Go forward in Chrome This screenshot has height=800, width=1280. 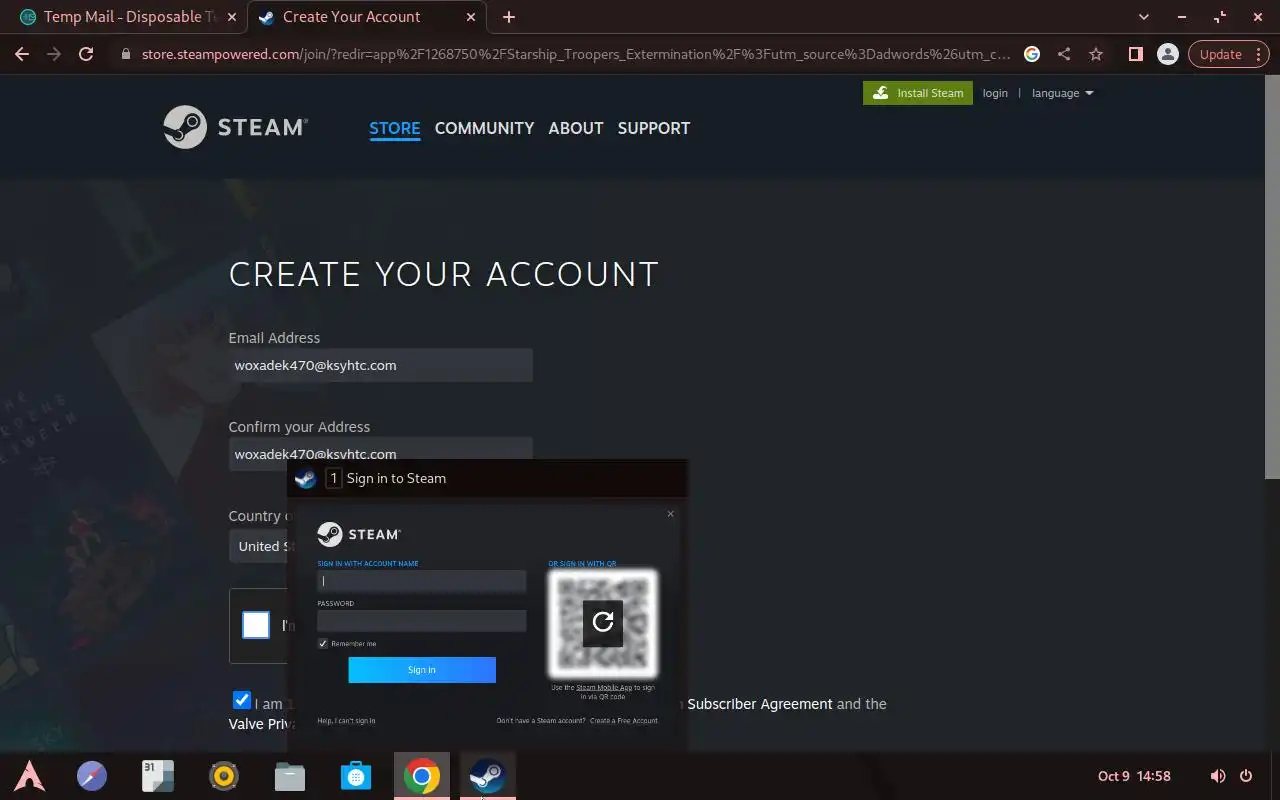point(54,54)
